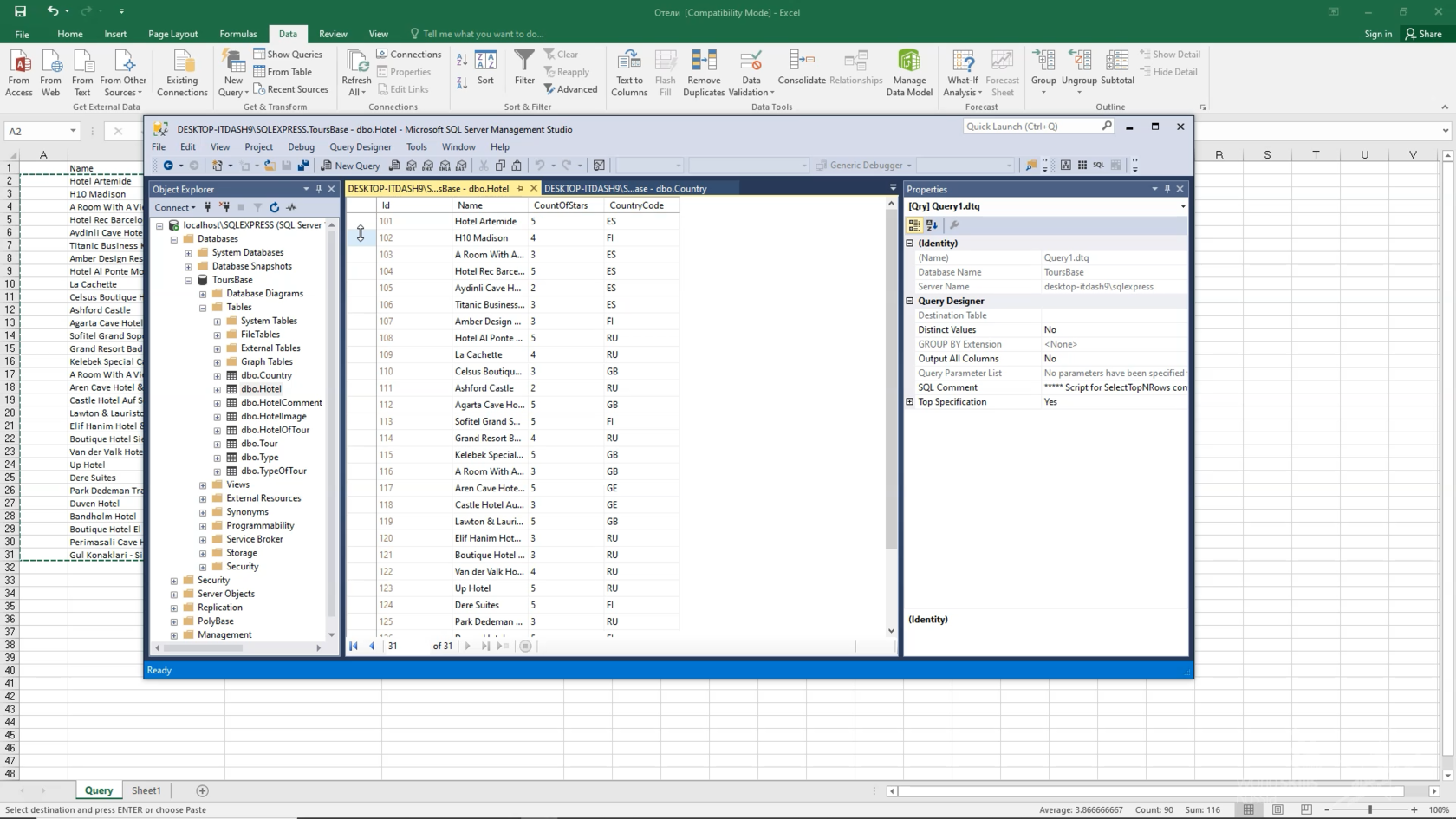Open Excel Name Box dropdown
Screen dimensions: 1456x819
pyautogui.click(x=73, y=131)
